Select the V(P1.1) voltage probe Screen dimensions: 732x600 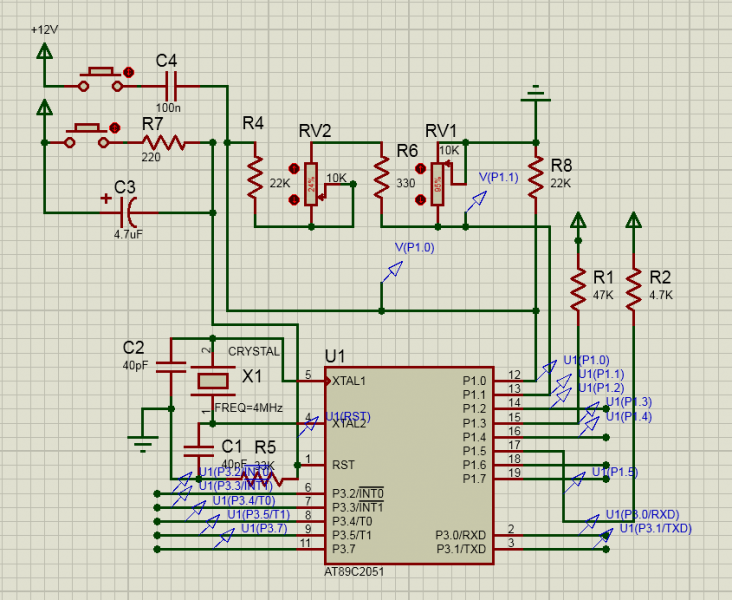click(476, 202)
